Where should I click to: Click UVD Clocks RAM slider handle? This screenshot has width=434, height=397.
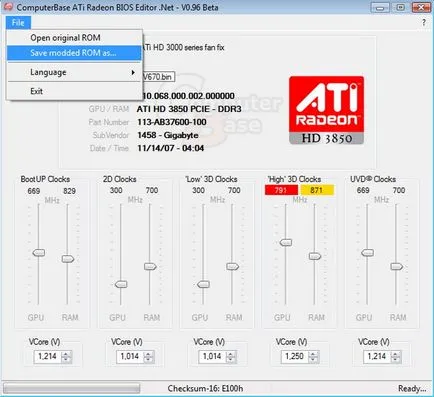396,266
